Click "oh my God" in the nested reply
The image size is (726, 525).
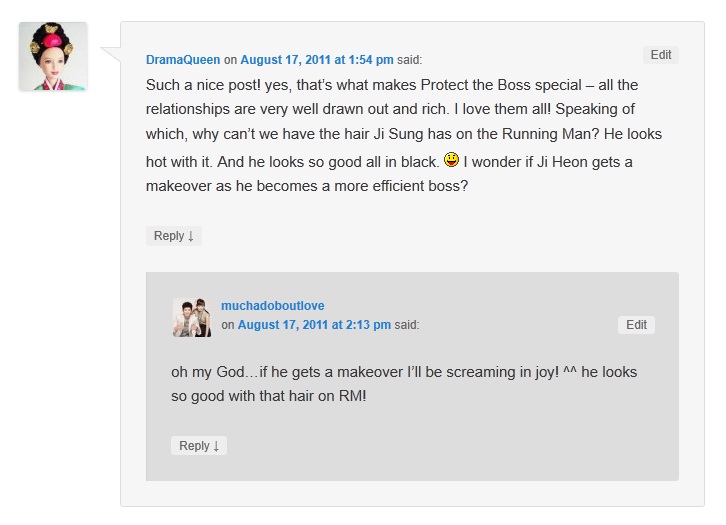click(207, 372)
